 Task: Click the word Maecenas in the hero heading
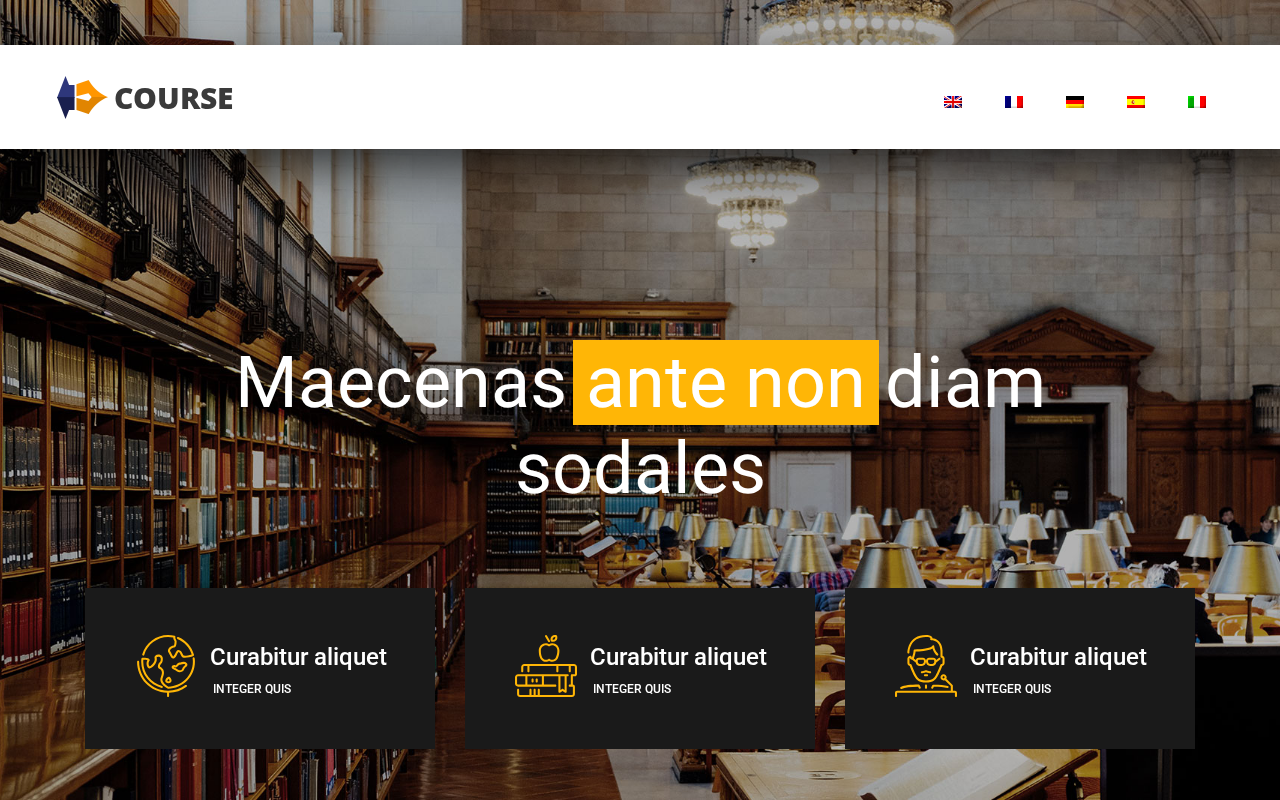pos(401,382)
